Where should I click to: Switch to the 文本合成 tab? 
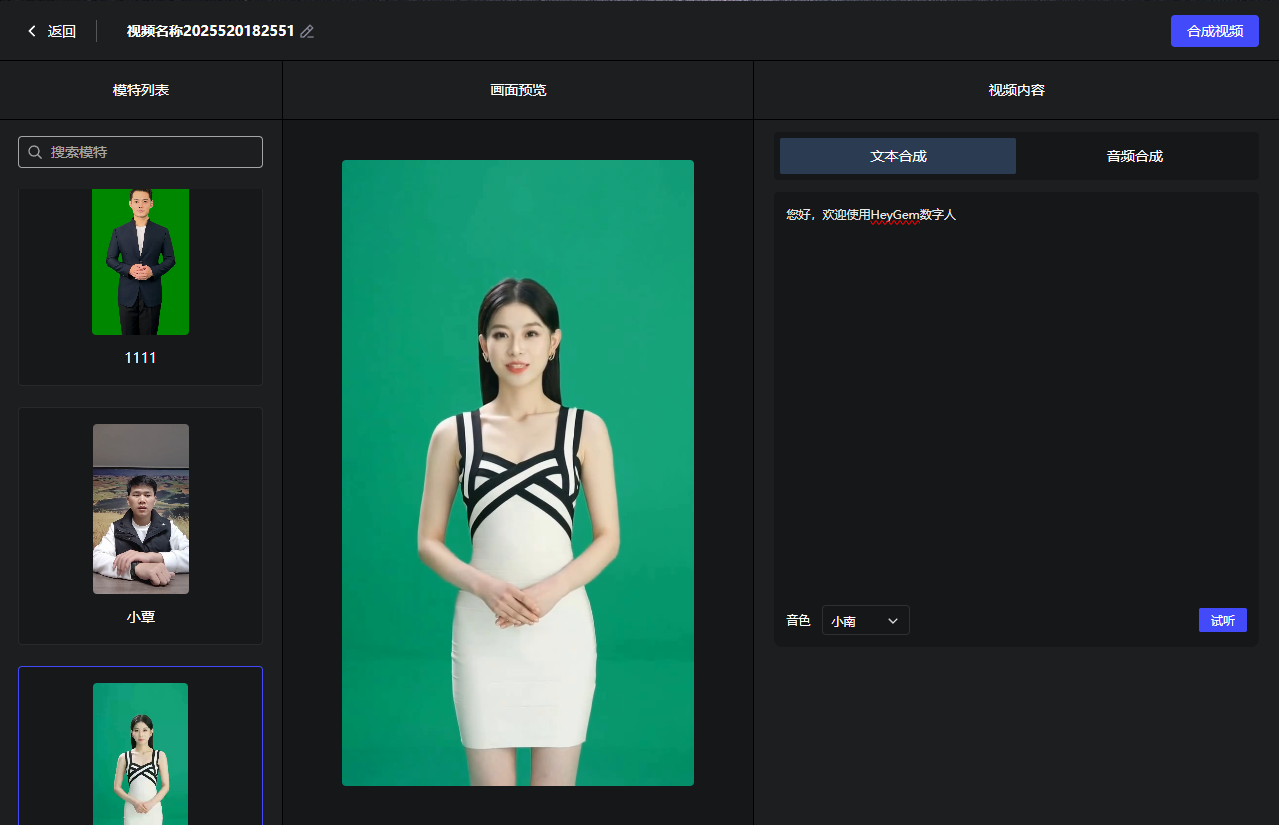click(898, 156)
